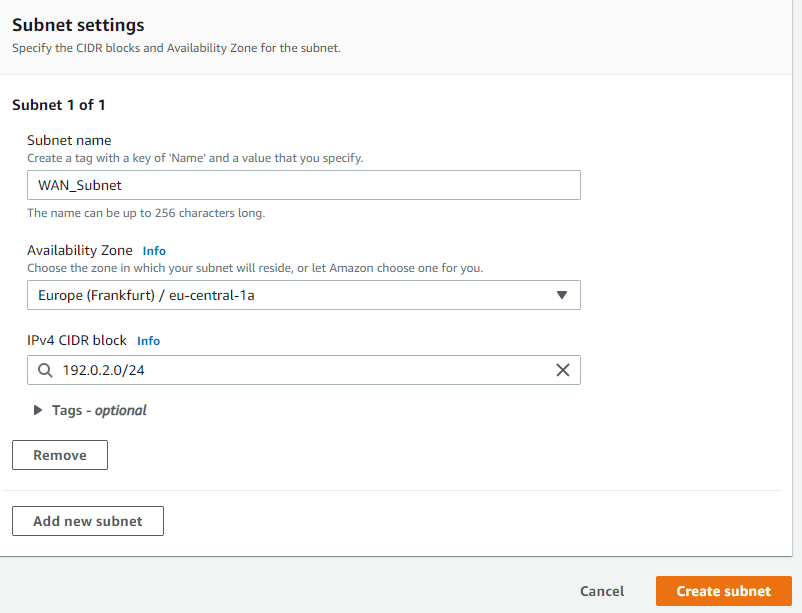Toggle the Tags - optional label
The image size is (802, 613).
pos(99,410)
